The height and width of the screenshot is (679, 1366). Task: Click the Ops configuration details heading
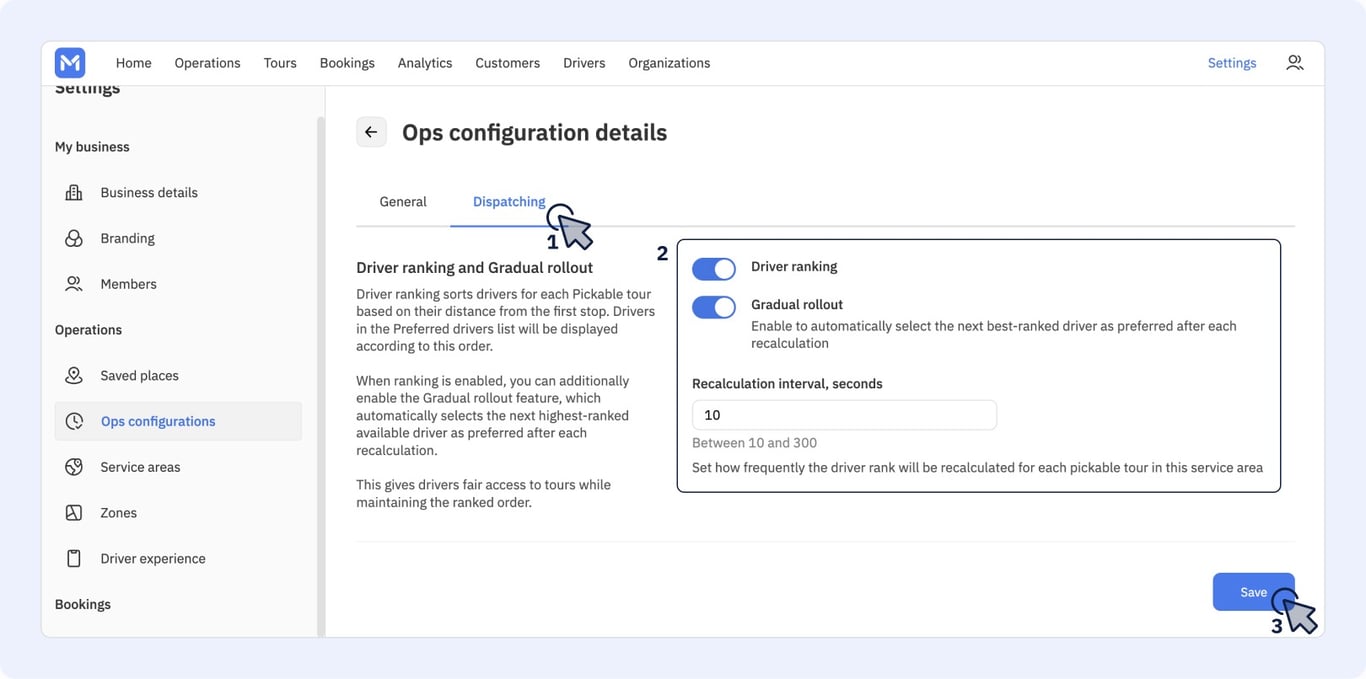click(x=534, y=132)
